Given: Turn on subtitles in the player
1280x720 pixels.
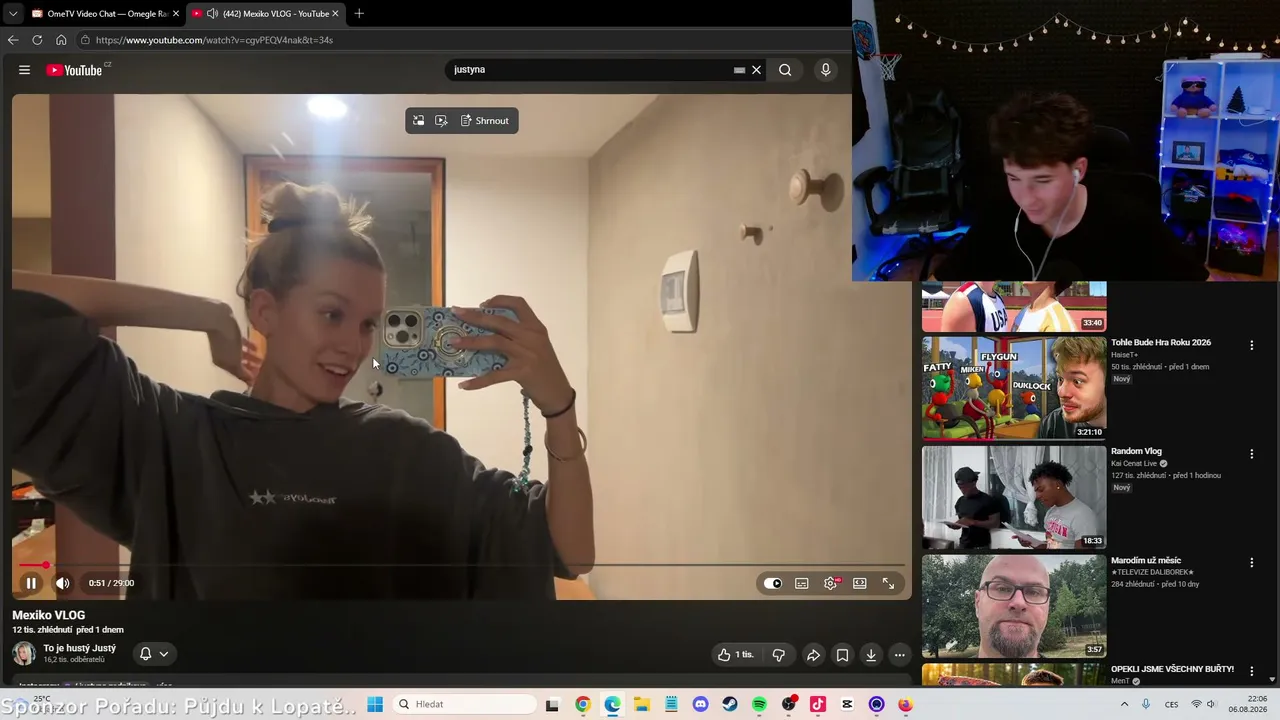Looking at the screenshot, I should [x=802, y=583].
